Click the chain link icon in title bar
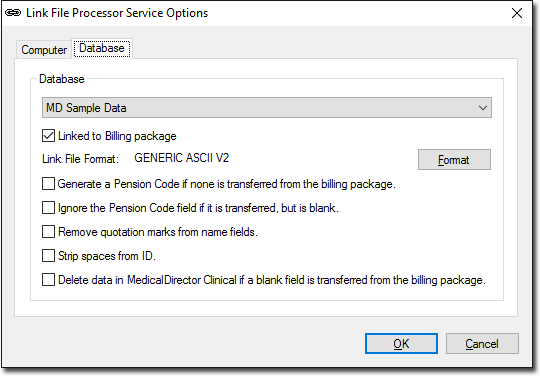Viewport: 540px width, 376px height. [13, 13]
